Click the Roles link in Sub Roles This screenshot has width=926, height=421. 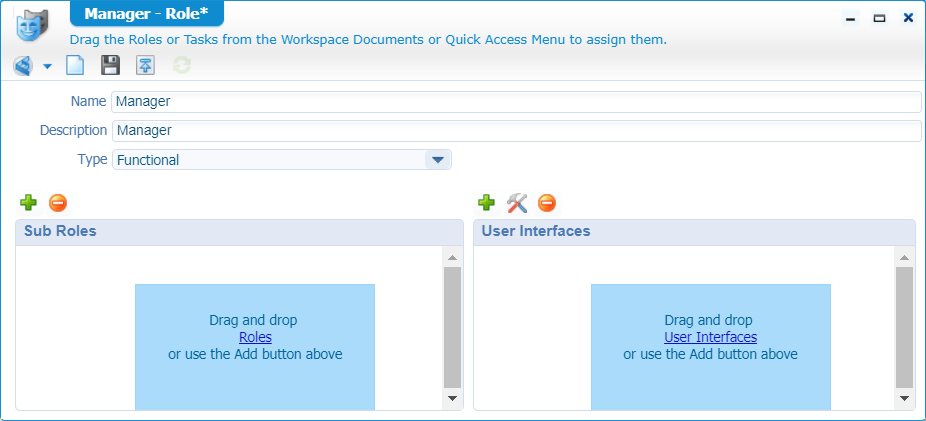tap(255, 338)
